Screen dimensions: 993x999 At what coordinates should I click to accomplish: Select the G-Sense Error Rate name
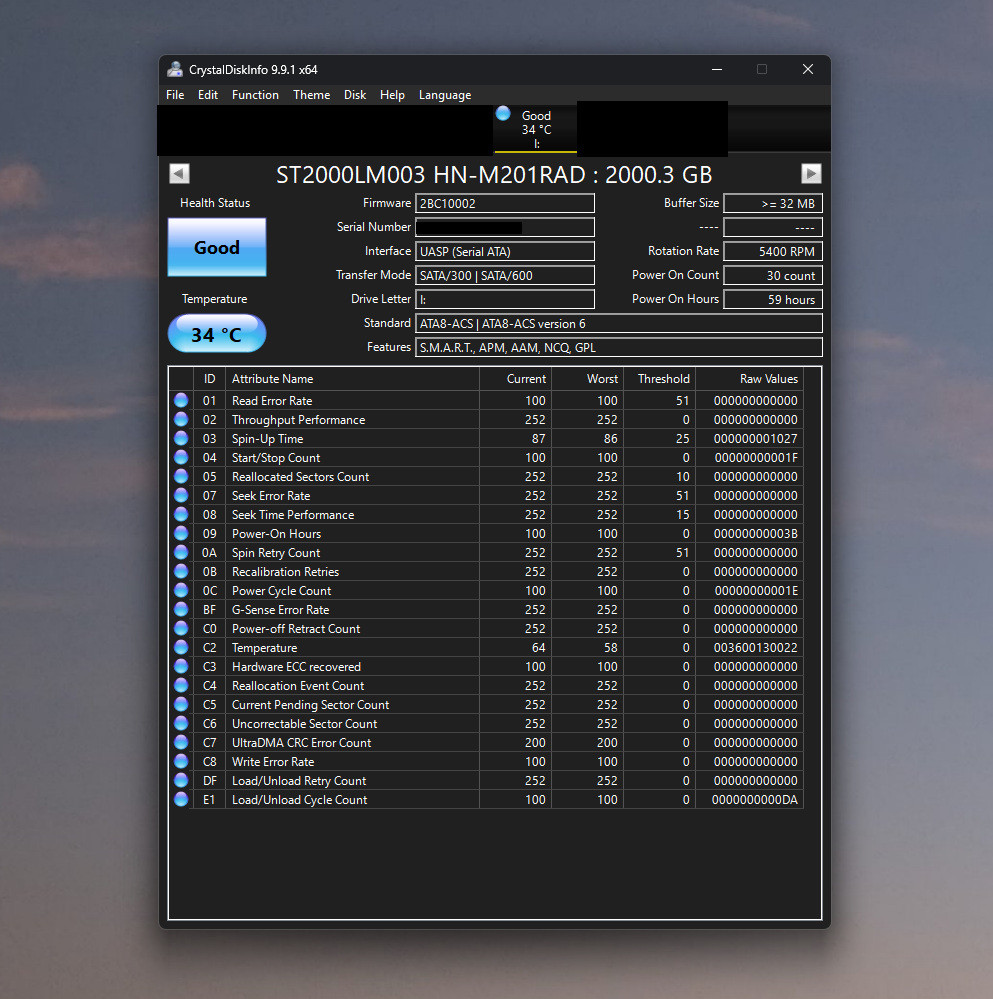click(280, 610)
